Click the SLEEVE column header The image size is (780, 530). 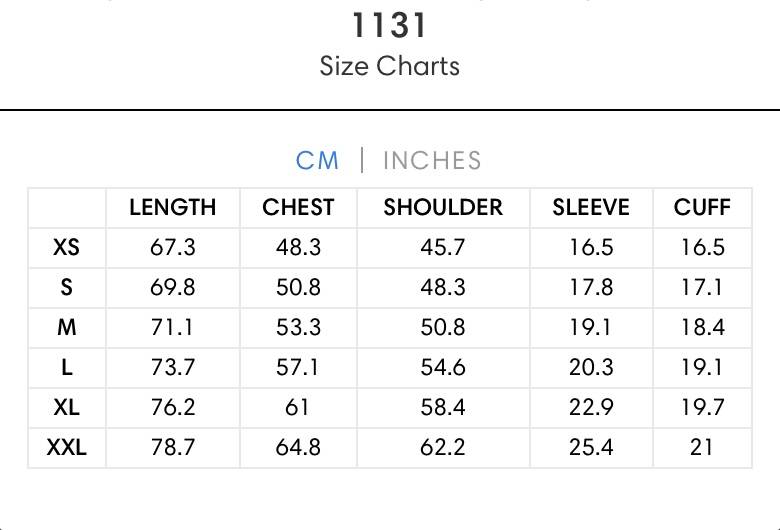tap(591, 207)
